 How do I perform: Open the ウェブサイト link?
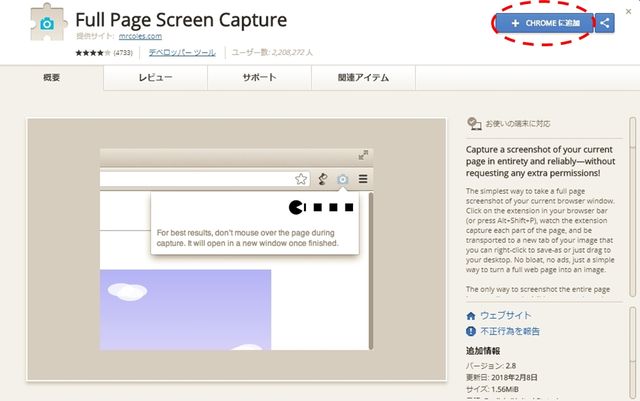click(x=506, y=315)
